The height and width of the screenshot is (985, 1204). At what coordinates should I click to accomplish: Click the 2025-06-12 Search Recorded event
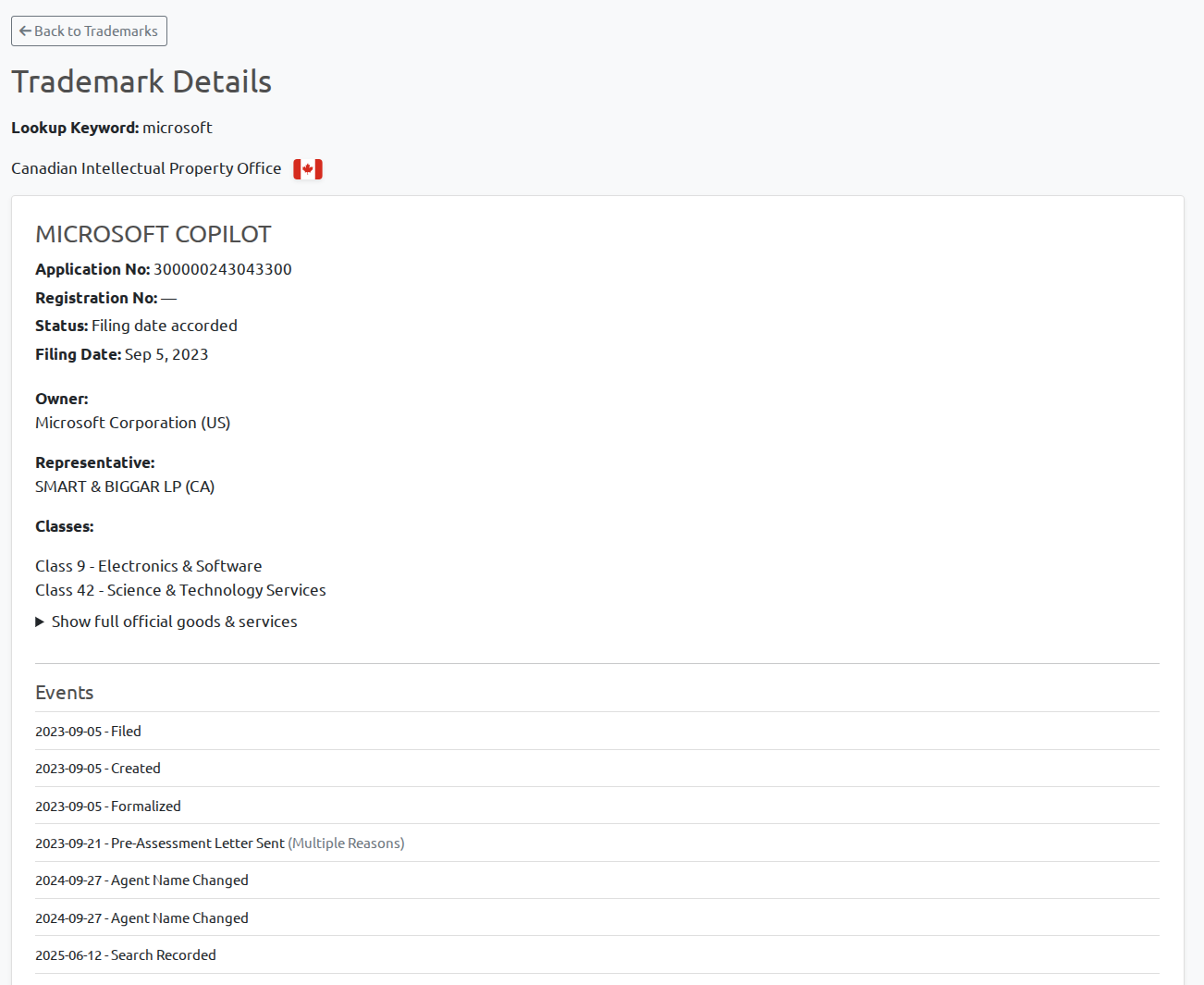tap(126, 954)
